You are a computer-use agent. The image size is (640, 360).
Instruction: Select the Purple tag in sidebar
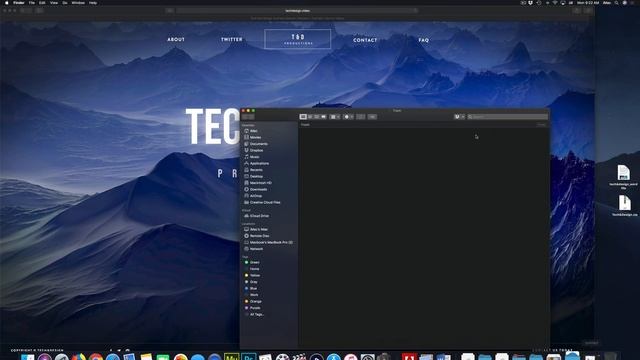[x=252, y=308]
